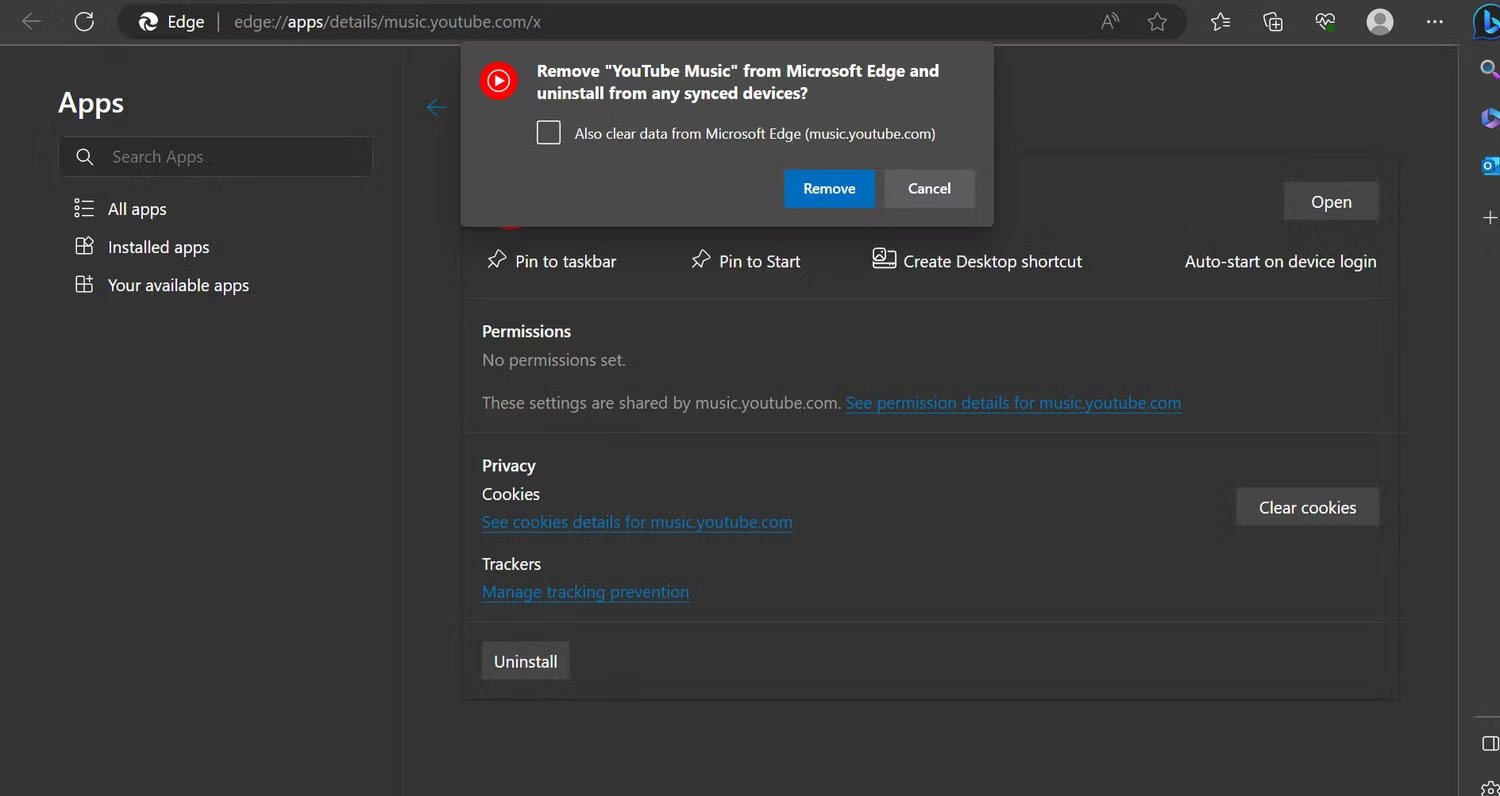Screen dimensions: 1500x796
Task: Open the Settings and more ellipsis menu
Action: [1434, 21]
